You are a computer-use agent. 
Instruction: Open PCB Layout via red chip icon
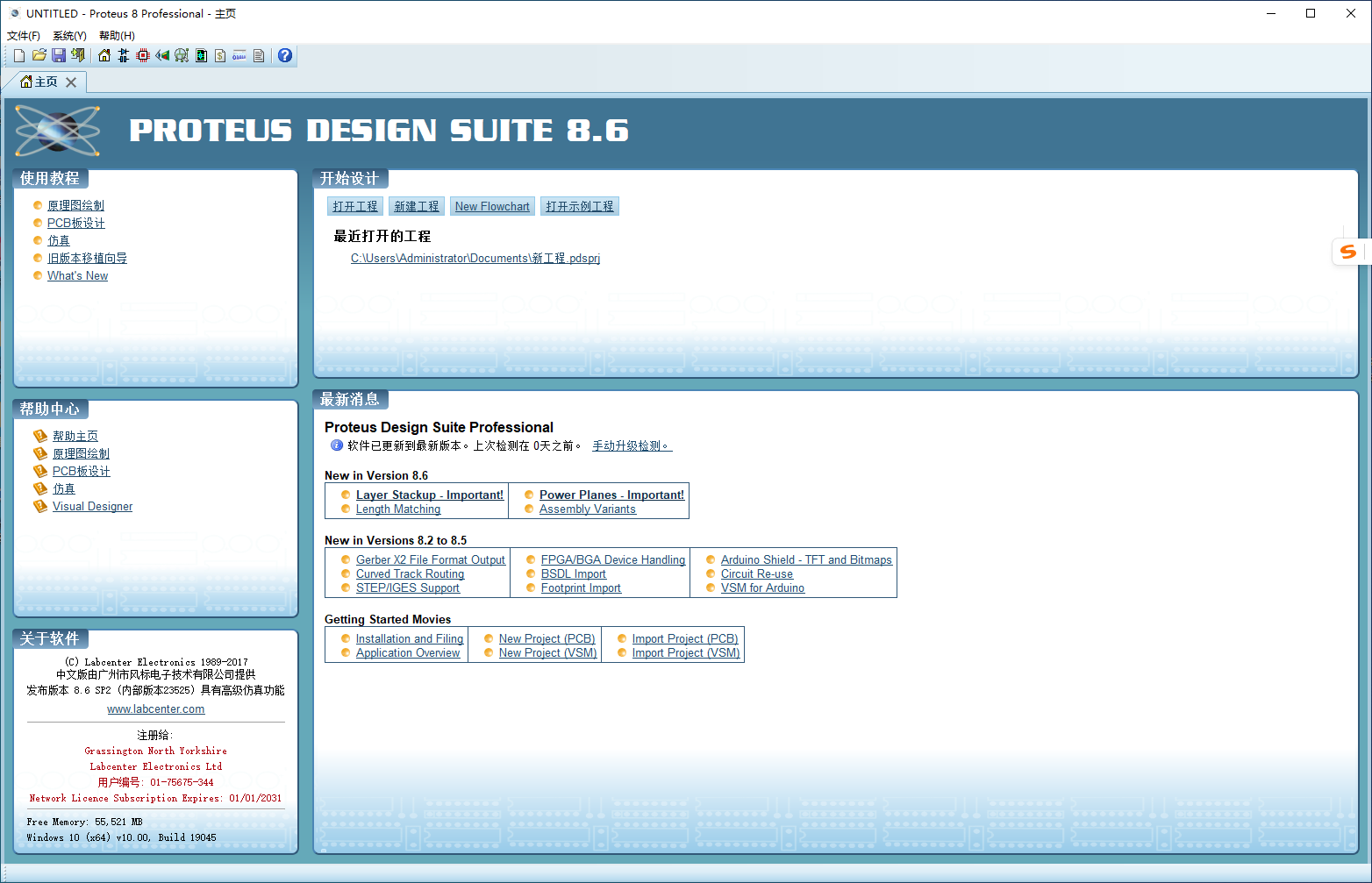click(143, 55)
